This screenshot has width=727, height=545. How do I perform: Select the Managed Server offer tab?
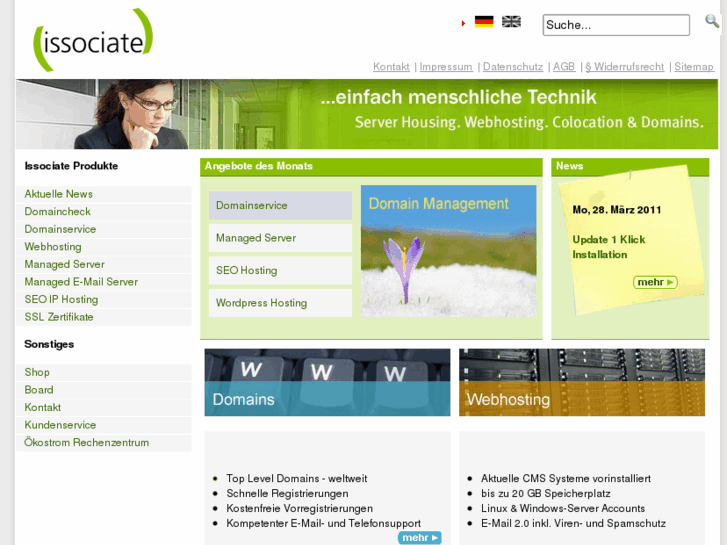point(281,238)
